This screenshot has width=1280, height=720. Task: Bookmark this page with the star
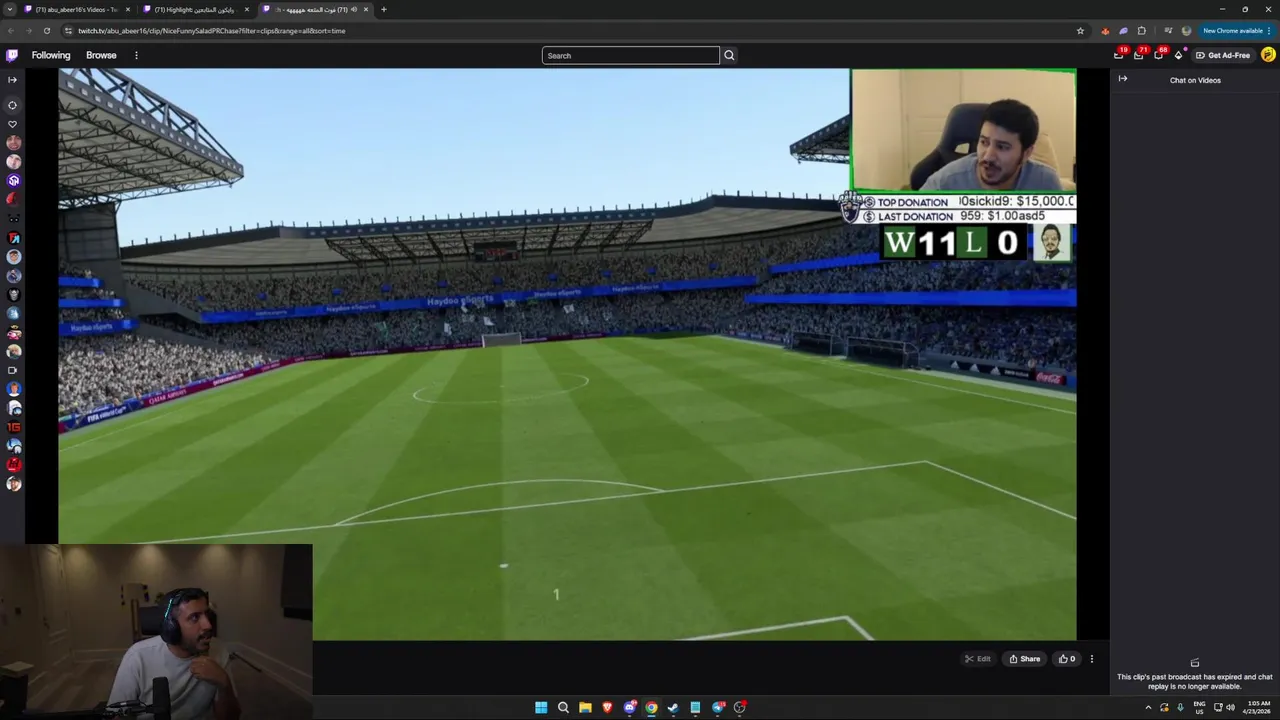click(x=1080, y=31)
